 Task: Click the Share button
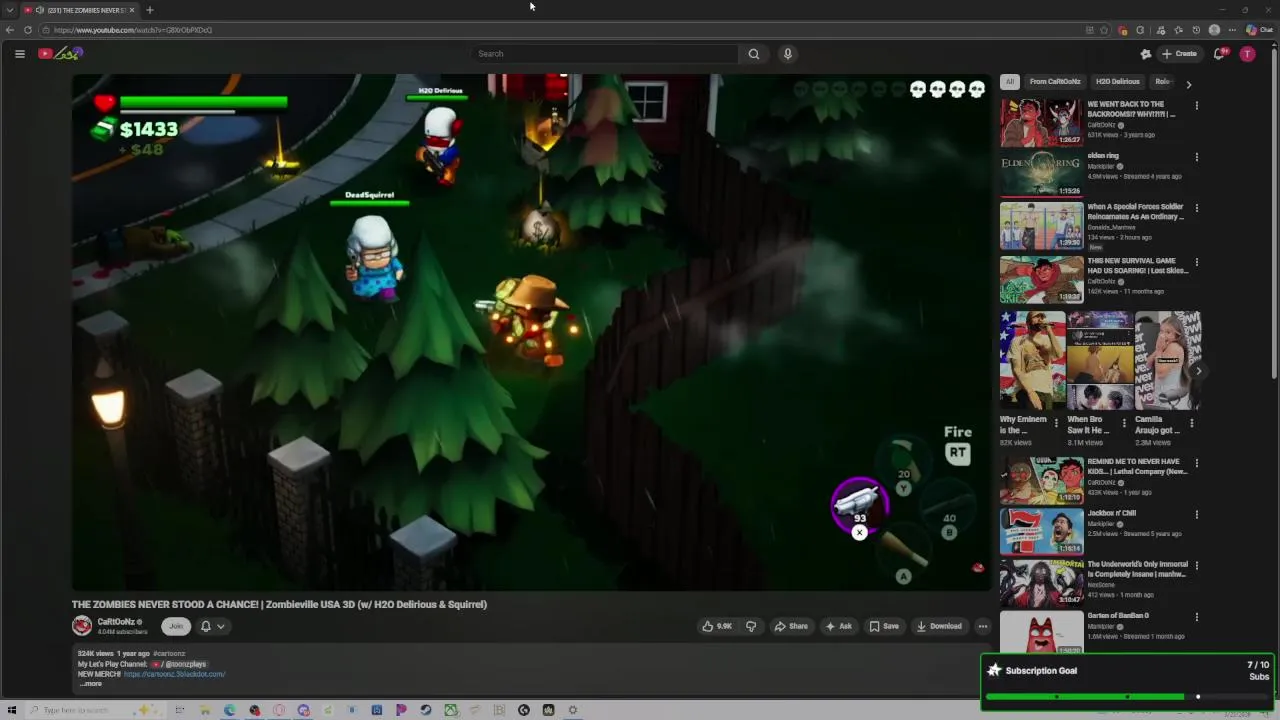[790, 626]
